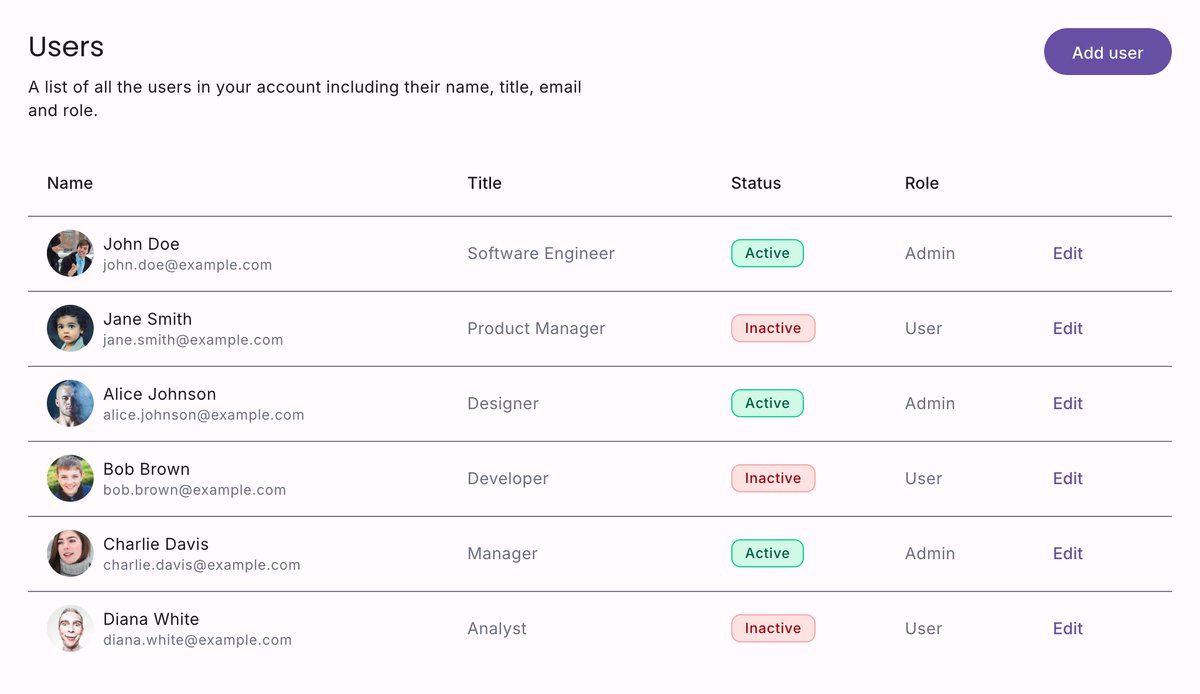Image resolution: width=1200 pixels, height=694 pixels.
Task: Click the alice.johnson@example.com email address
Action: [x=204, y=415]
